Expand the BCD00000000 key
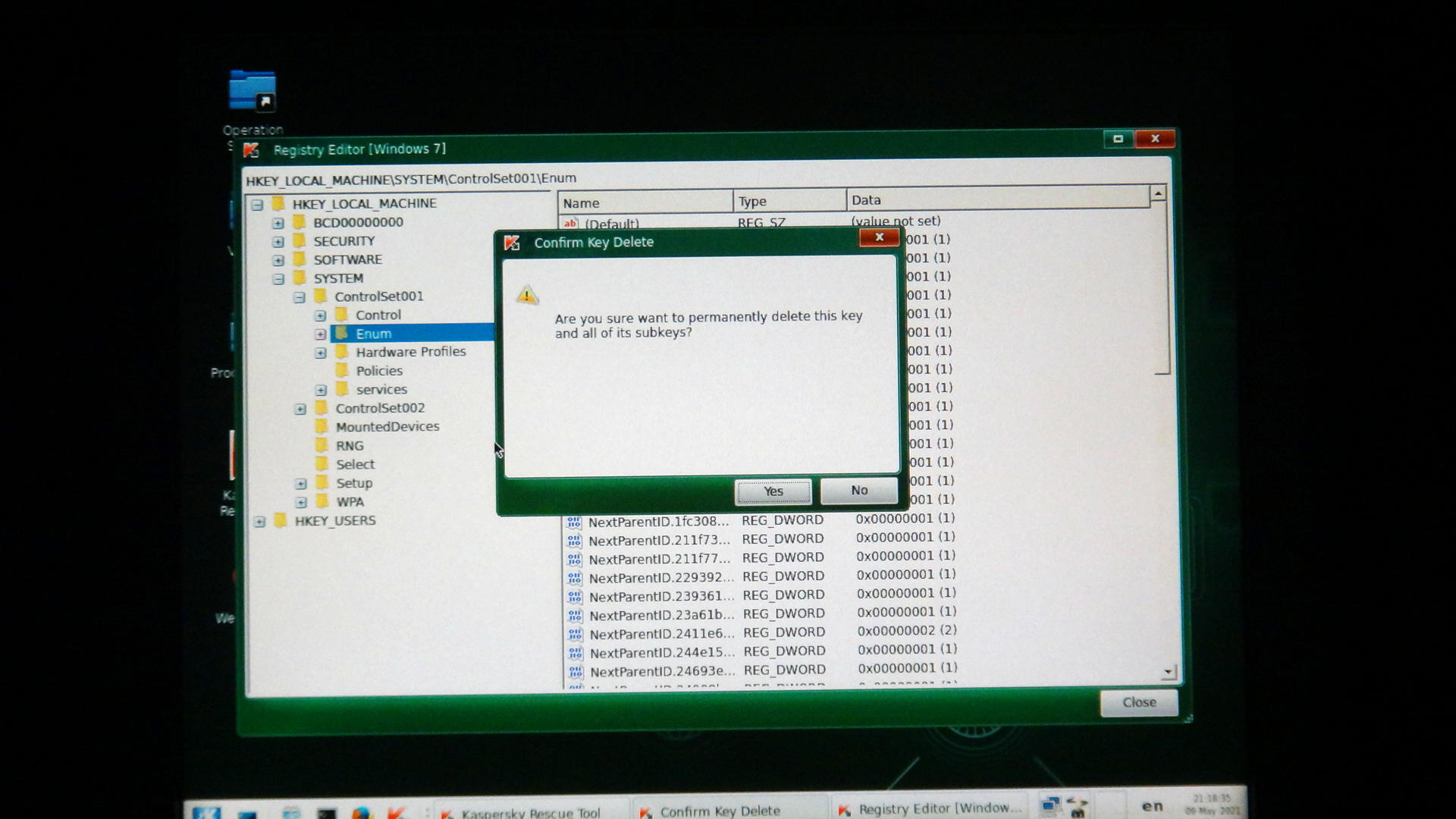Screen dimensions: 1456x819 [278, 223]
